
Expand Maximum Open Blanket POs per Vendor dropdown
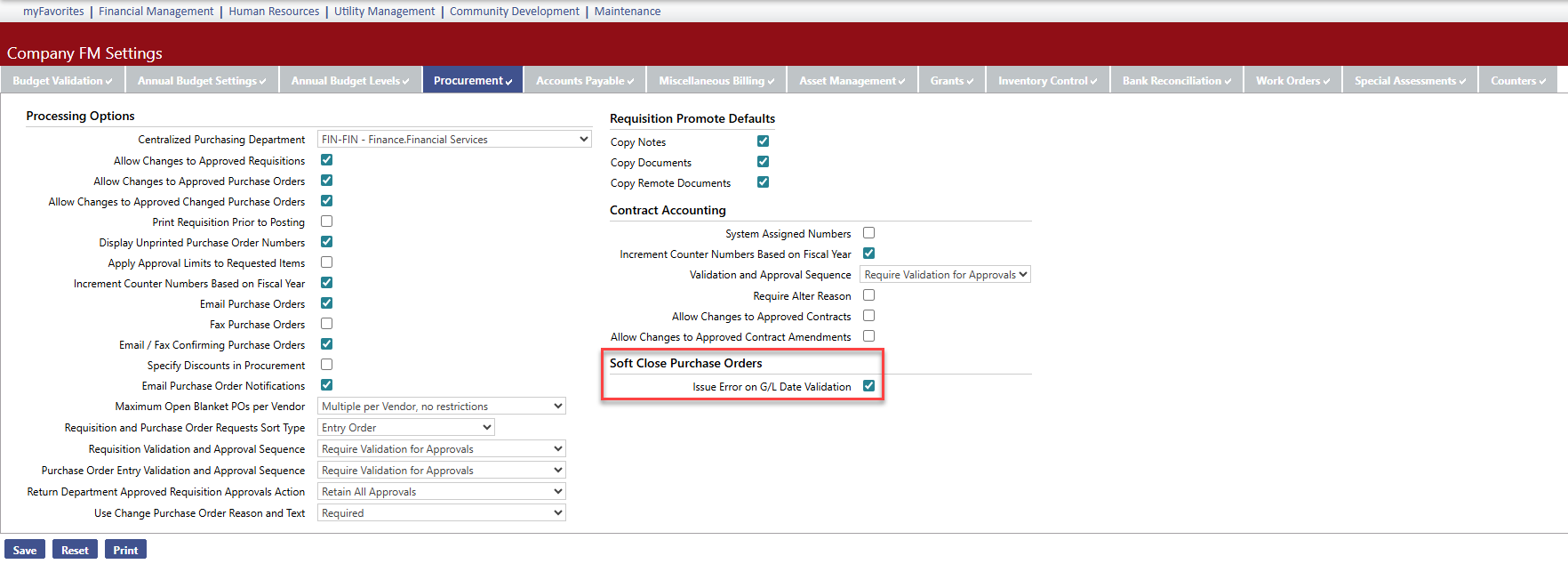pyautogui.click(x=441, y=407)
